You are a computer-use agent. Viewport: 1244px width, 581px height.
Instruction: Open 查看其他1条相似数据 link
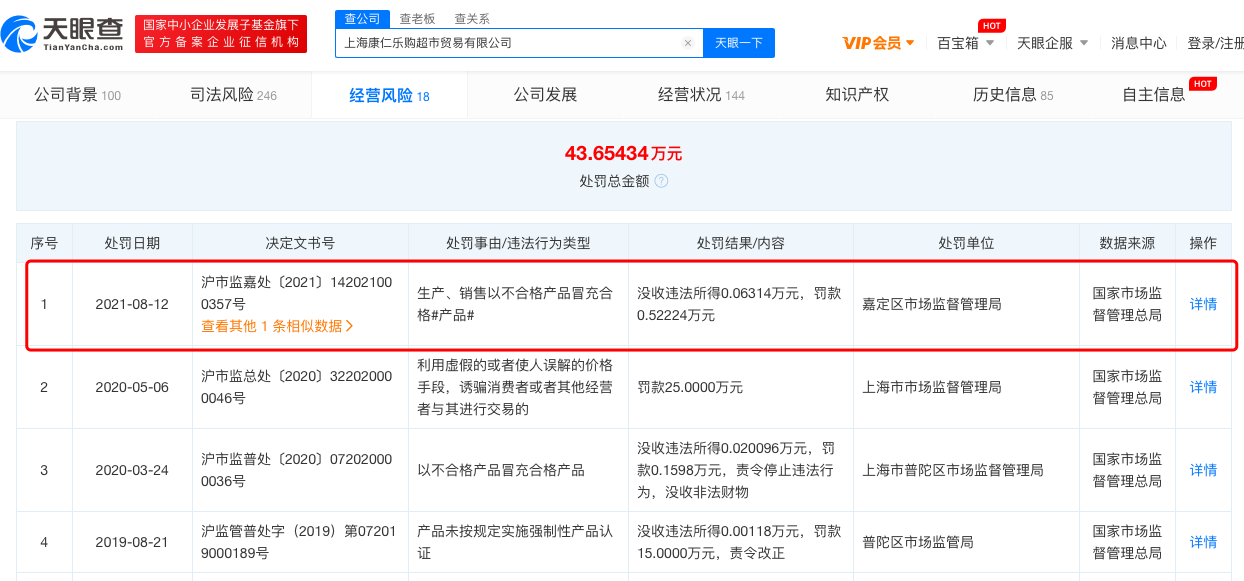(x=277, y=325)
